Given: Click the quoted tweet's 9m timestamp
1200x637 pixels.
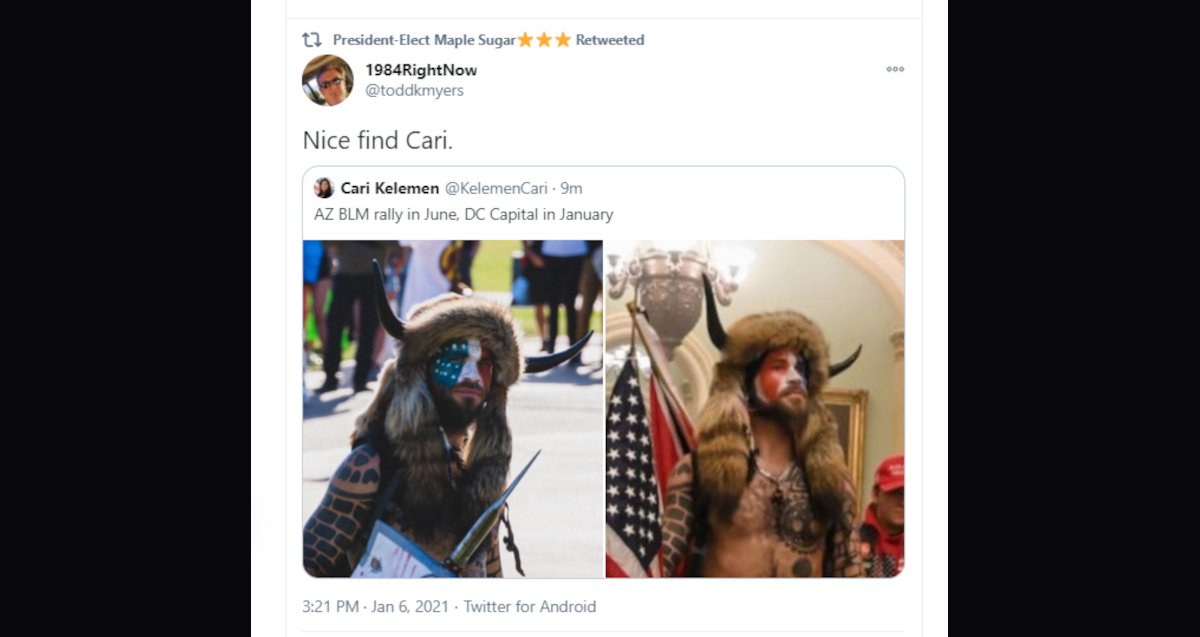Looking at the screenshot, I should coord(571,188).
